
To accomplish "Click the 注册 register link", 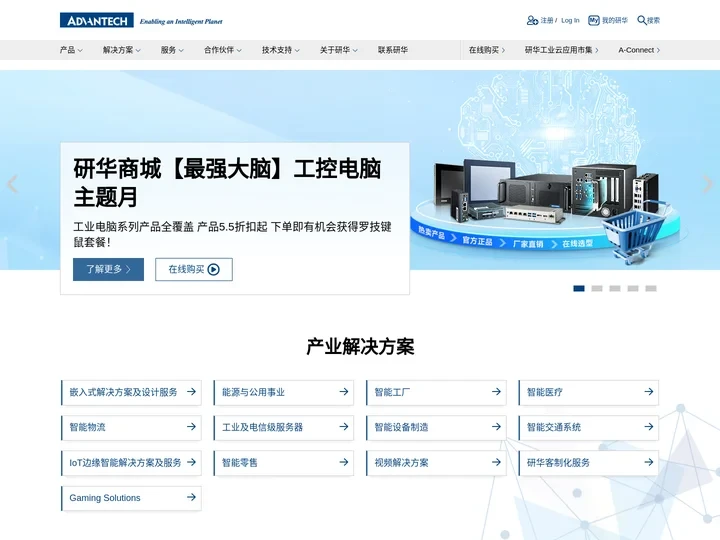I will [x=546, y=20].
